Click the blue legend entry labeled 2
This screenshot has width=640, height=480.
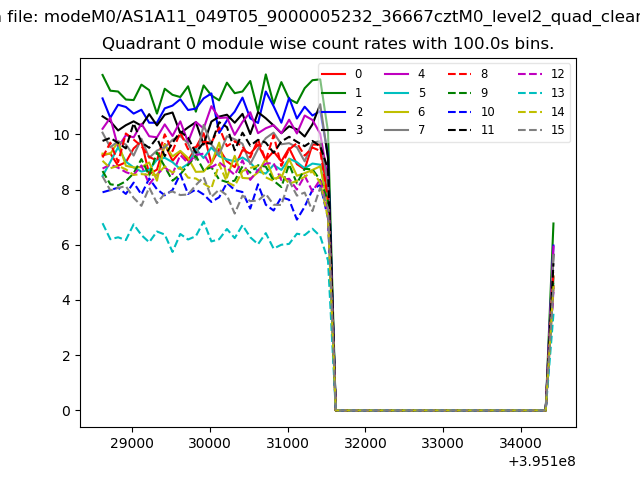pos(345,111)
